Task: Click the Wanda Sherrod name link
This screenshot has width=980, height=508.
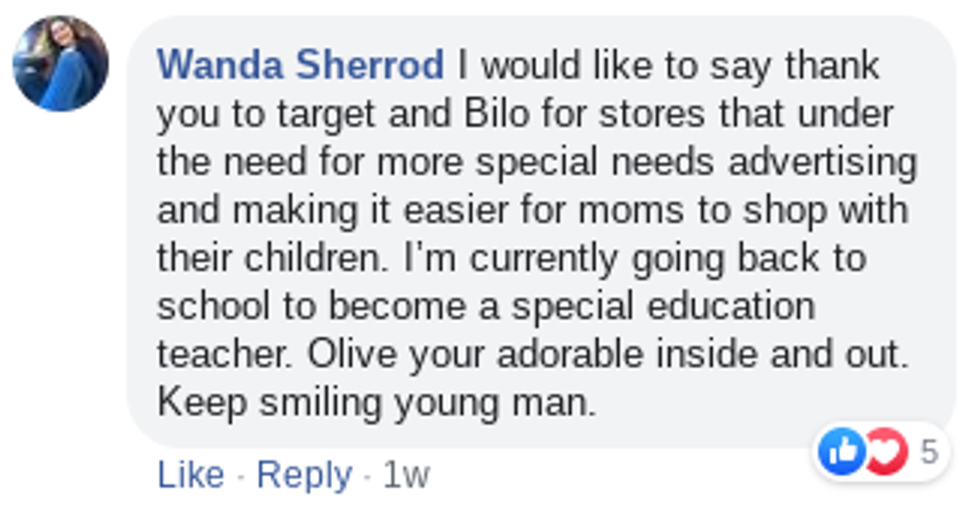Action: click(300, 66)
